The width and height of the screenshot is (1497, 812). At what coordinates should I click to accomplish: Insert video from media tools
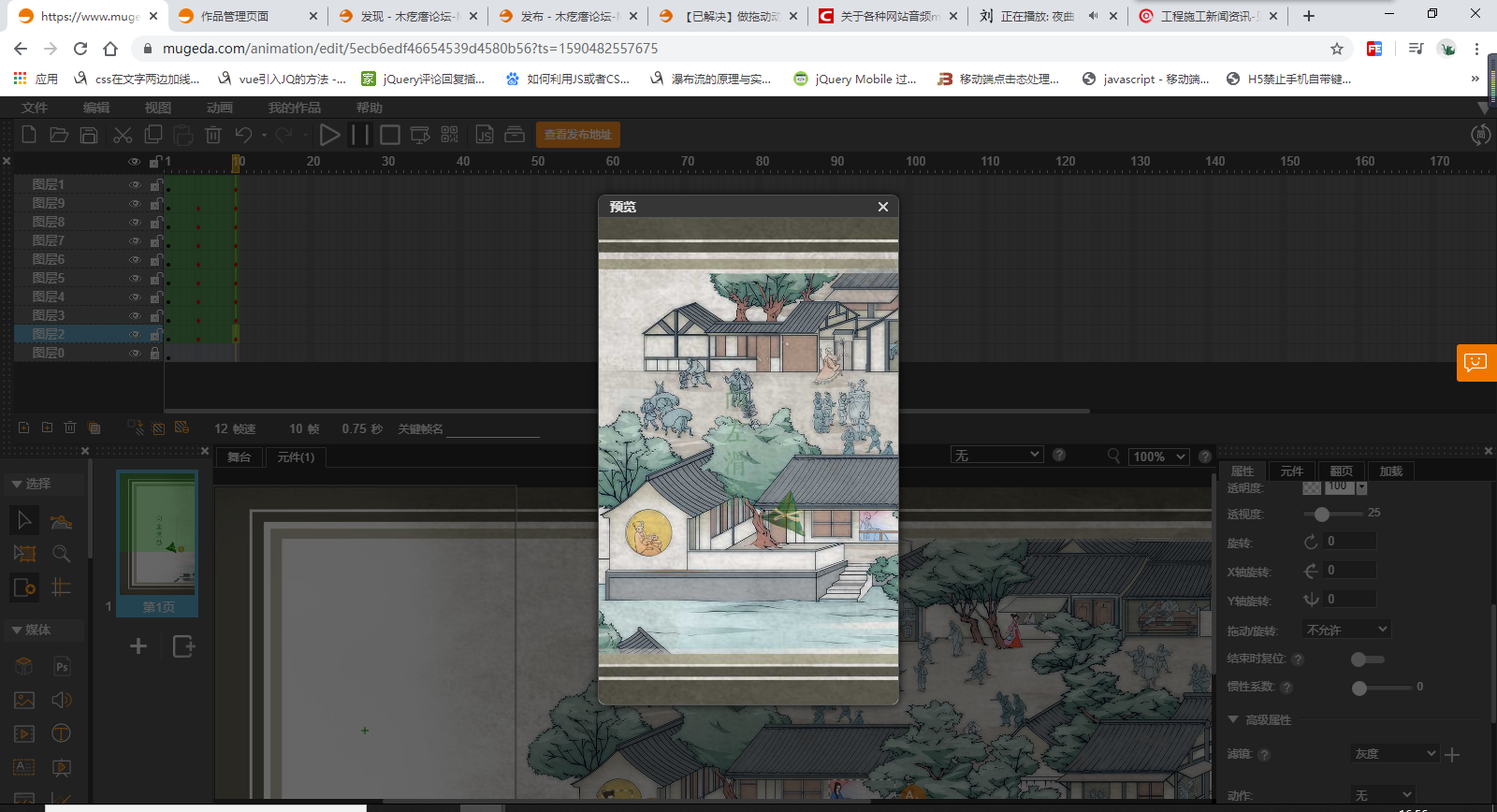[x=24, y=734]
